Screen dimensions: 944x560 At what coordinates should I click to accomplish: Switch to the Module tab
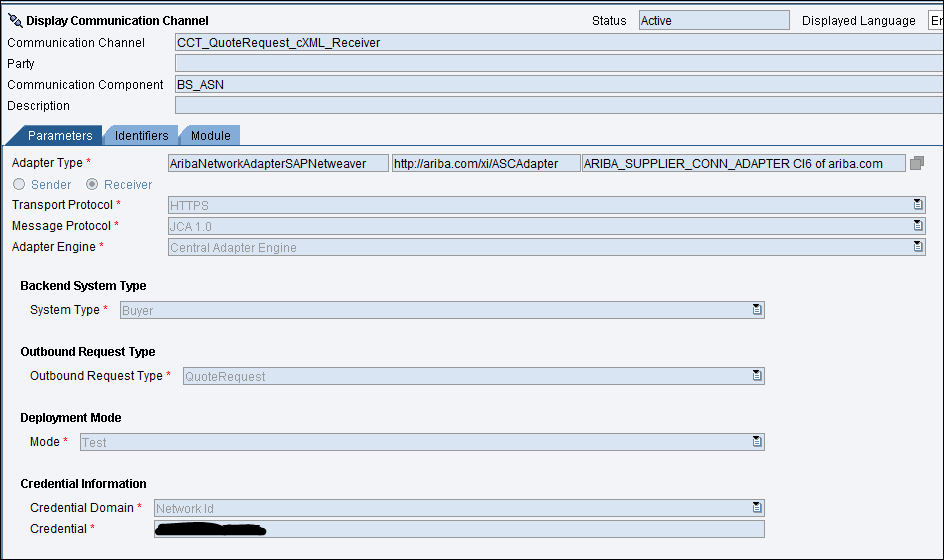click(210, 135)
